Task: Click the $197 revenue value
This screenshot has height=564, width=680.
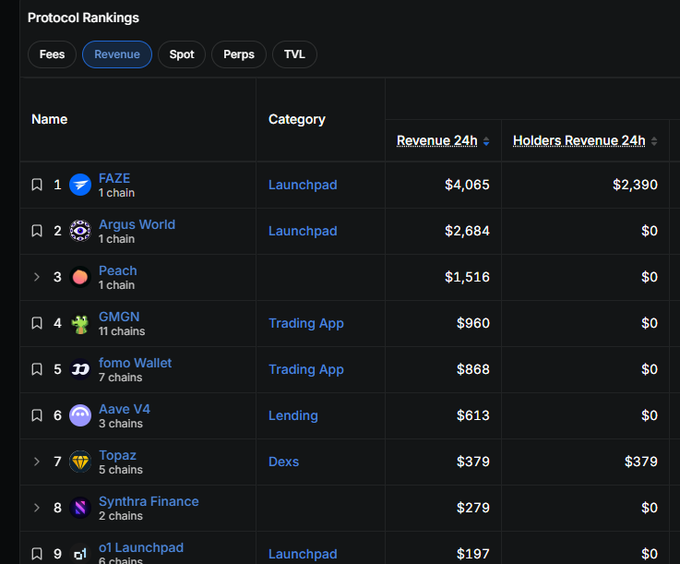Action: click(x=473, y=554)
